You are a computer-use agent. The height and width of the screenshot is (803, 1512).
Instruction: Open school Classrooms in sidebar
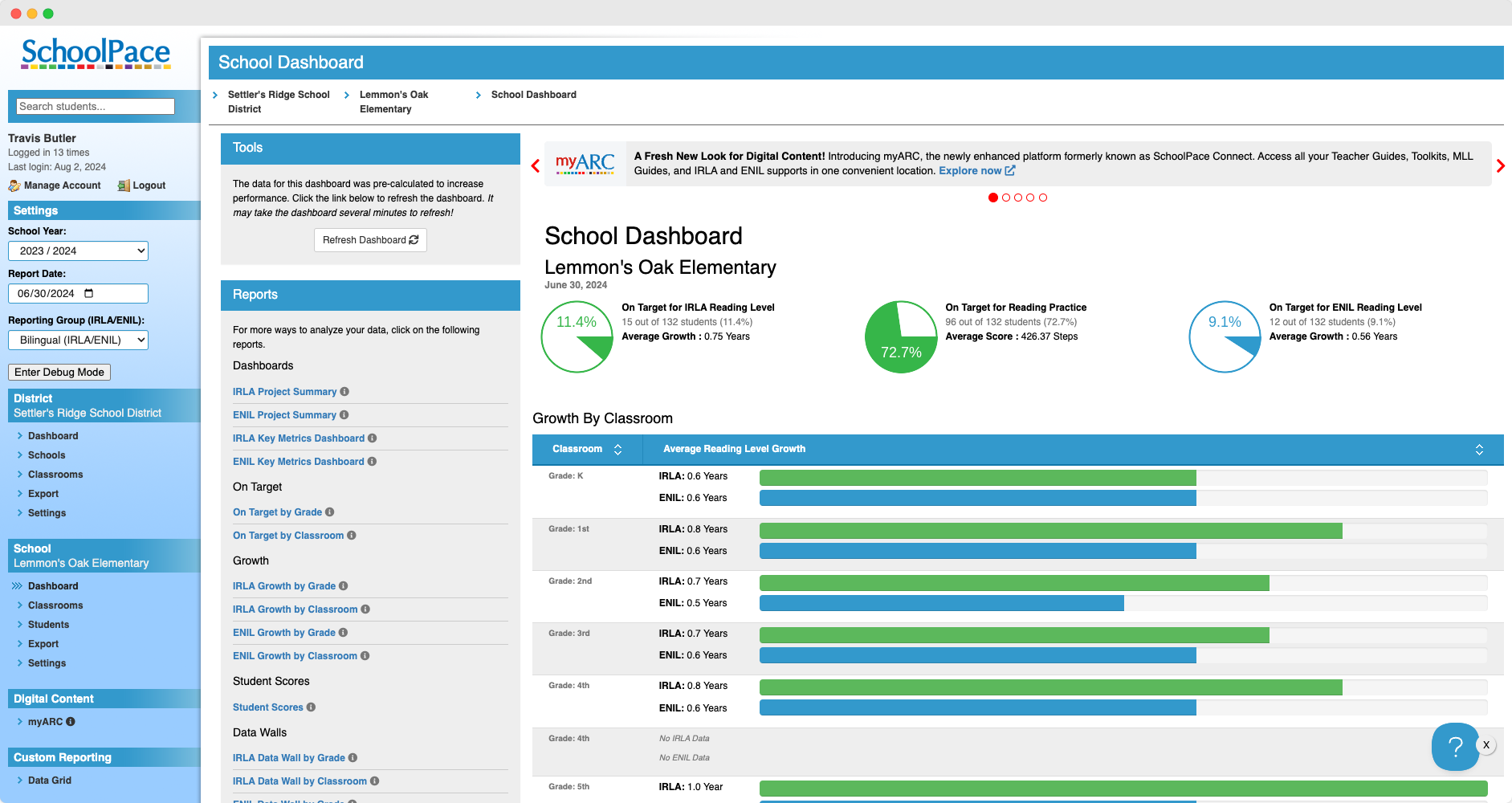click(x=55, y=605)
